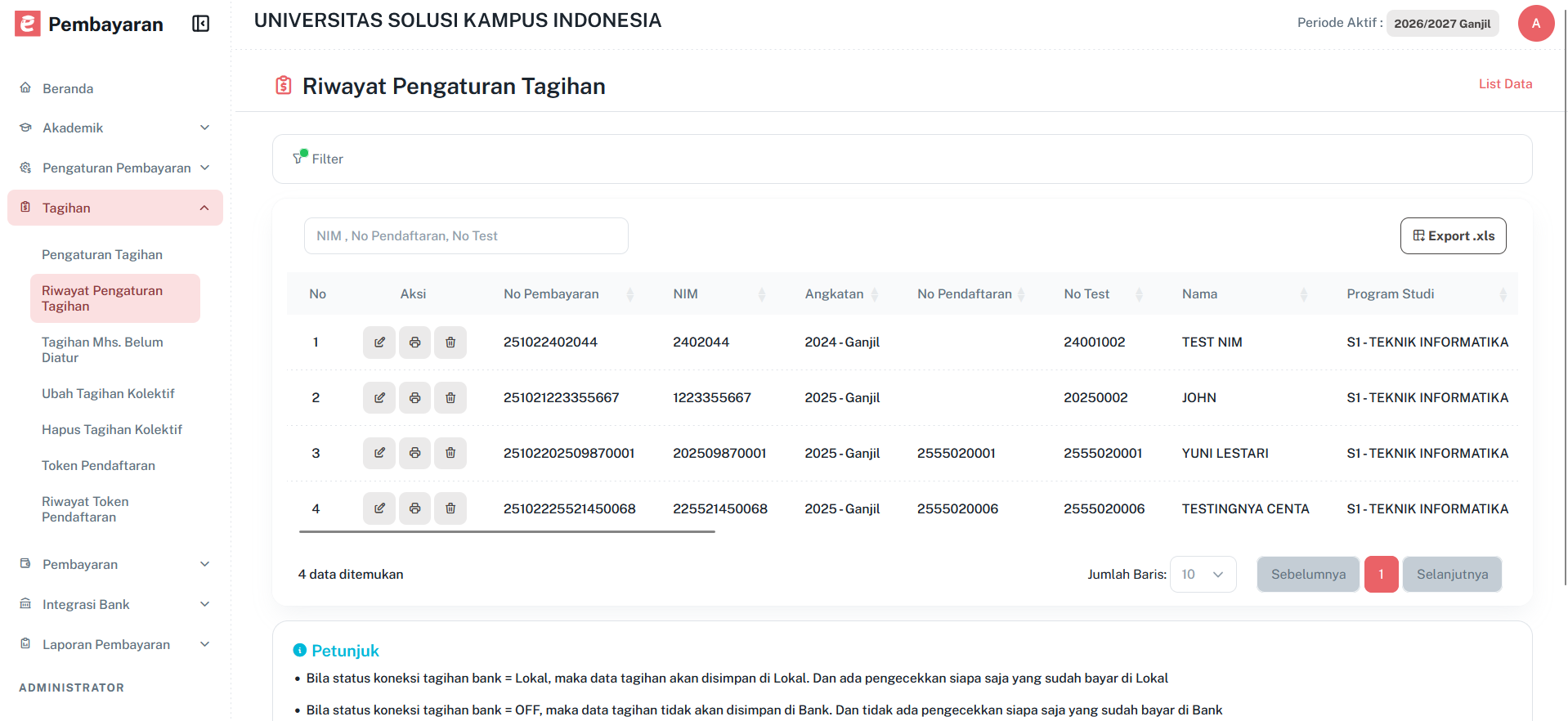Click the 2026/2027 Ganjil period badge
This screenshot has height=721, width=1568.
(x=1442, y=24)
